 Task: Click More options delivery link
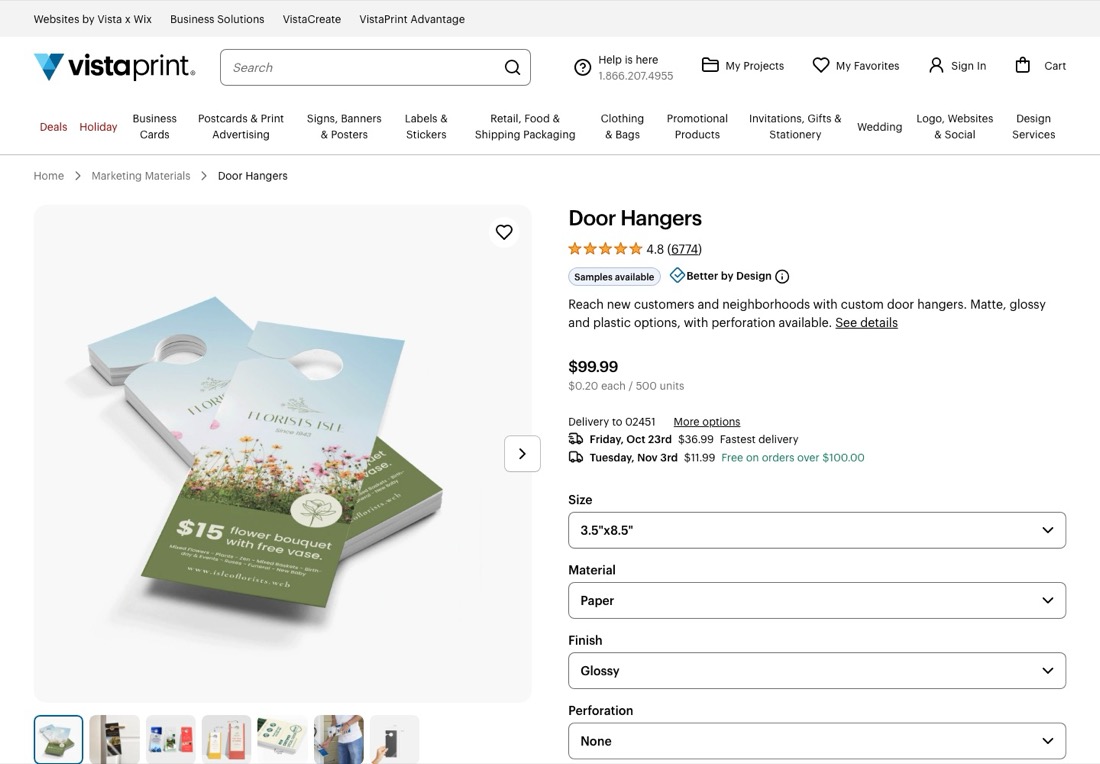[706, 422]
